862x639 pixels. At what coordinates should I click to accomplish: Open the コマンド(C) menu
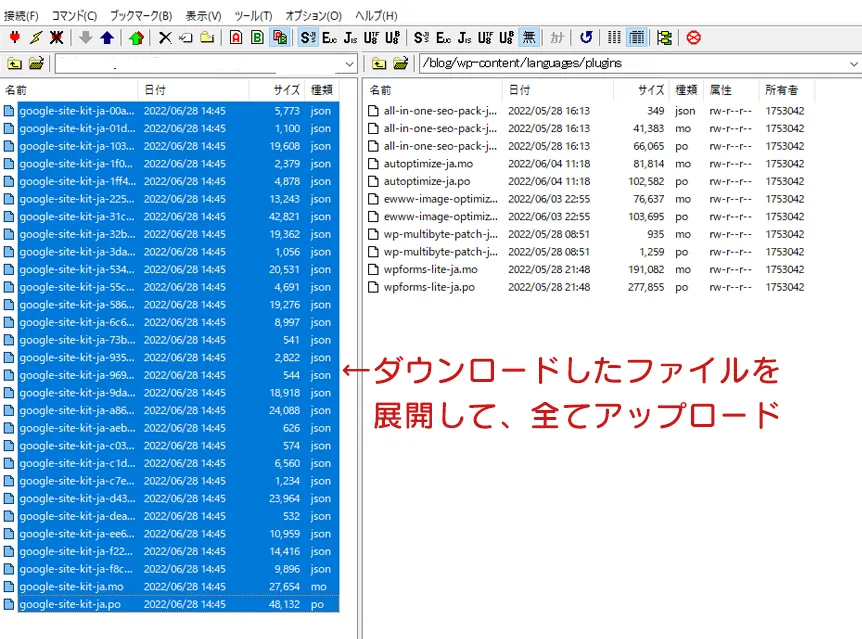coord(74,16)
